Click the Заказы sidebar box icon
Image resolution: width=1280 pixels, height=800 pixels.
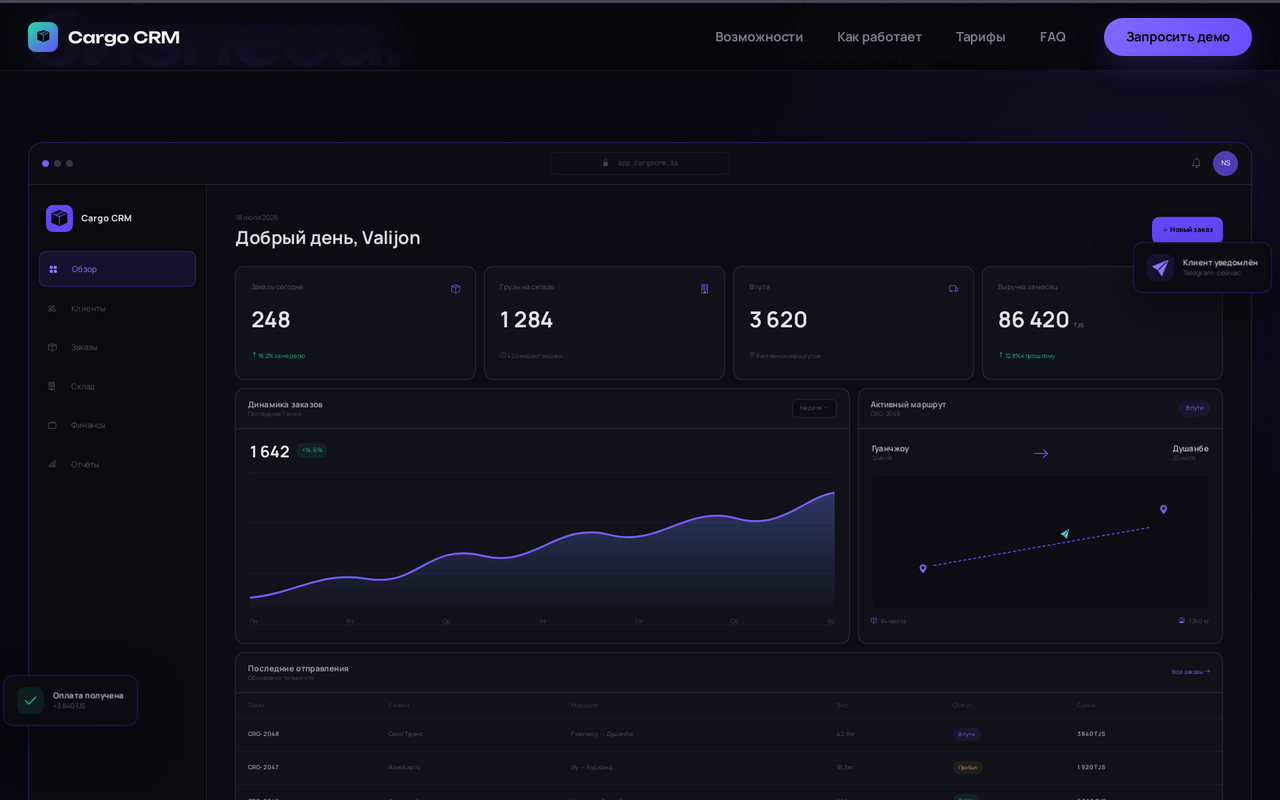tap(52, 347)
